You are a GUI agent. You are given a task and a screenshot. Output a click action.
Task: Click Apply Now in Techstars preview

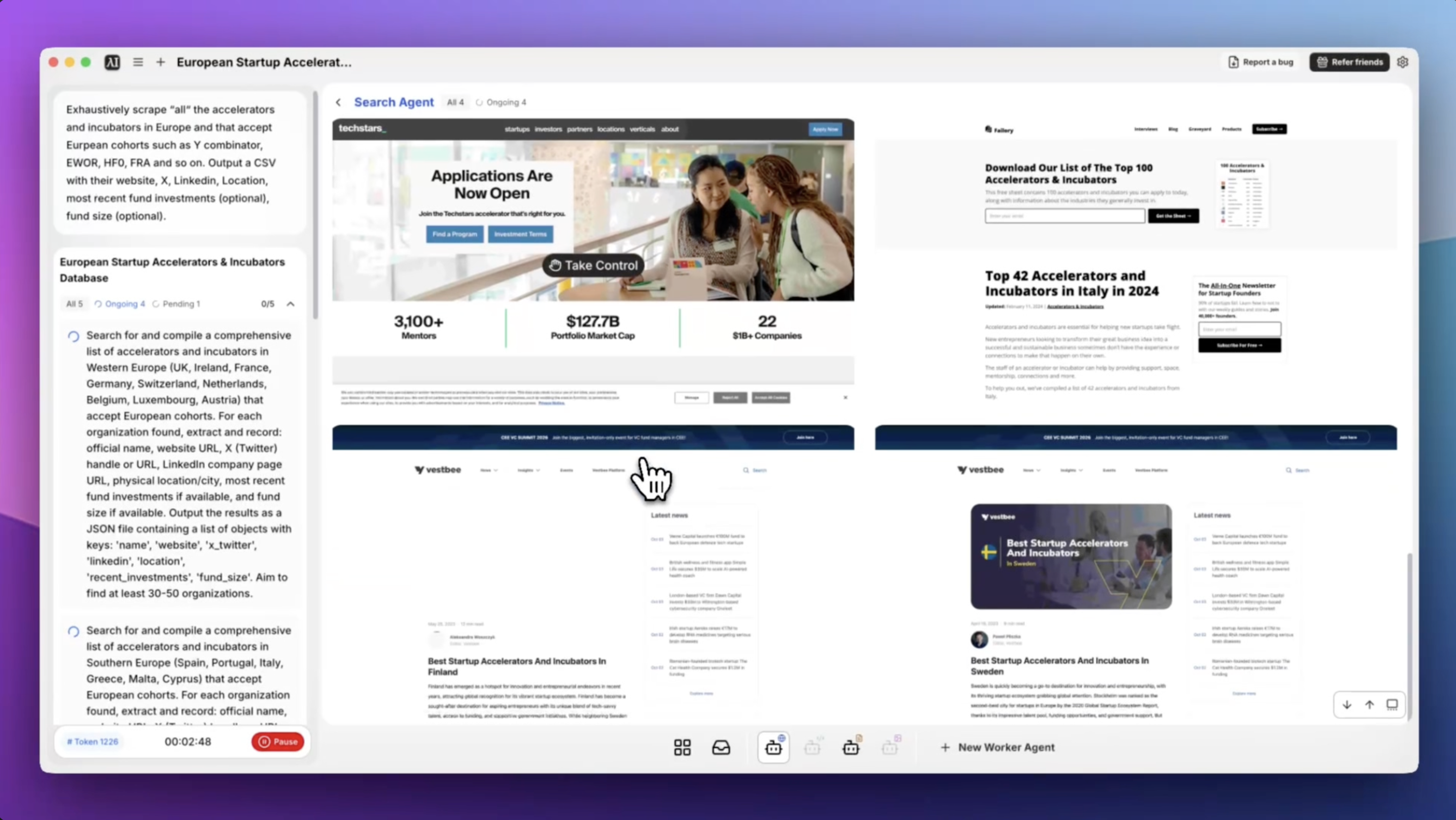825,129
